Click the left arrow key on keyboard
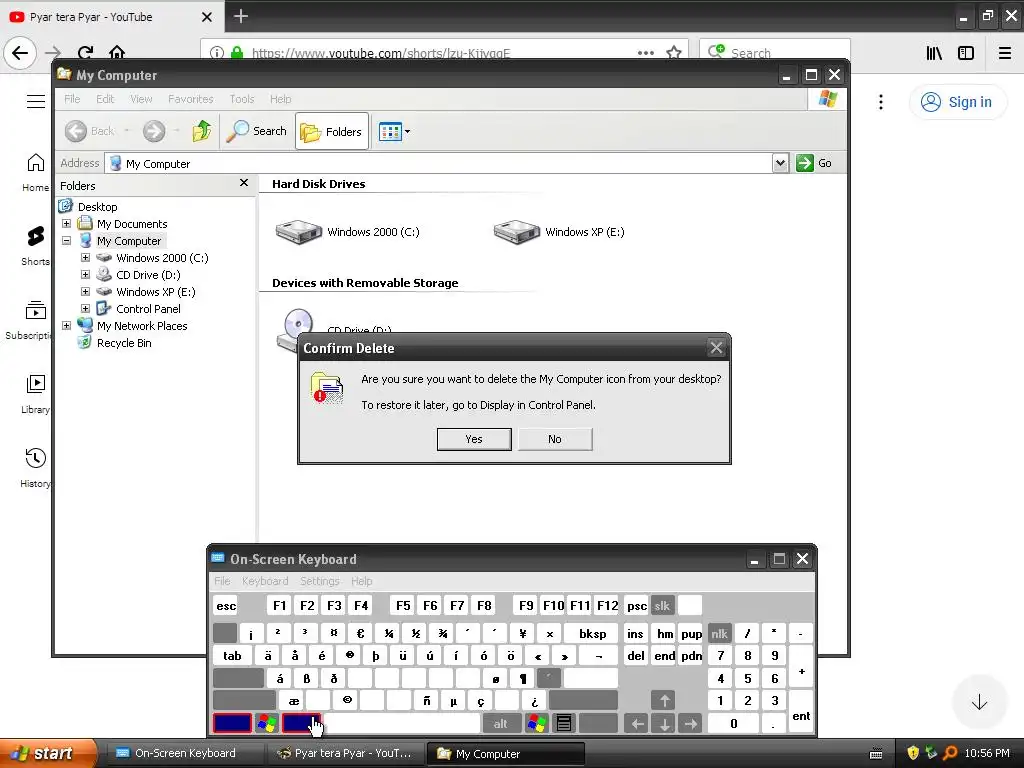This screenshot has width=1024, height=768. point(637,723)
